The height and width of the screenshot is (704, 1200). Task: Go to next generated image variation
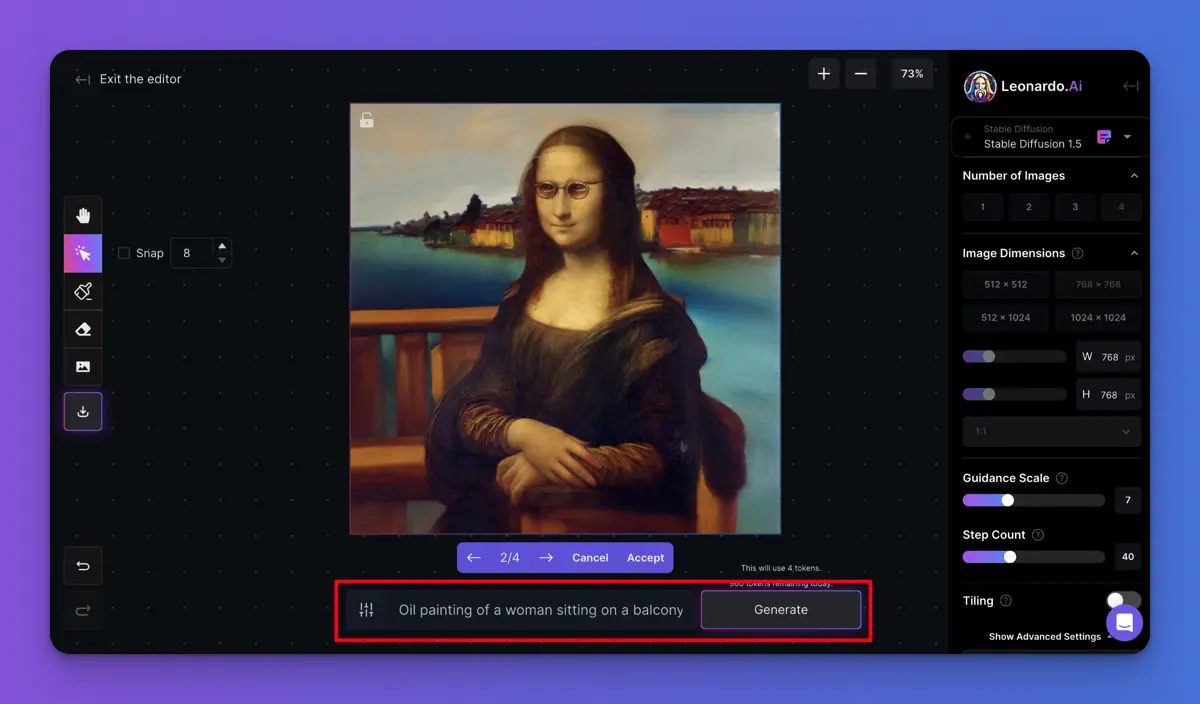coord(546,558)
